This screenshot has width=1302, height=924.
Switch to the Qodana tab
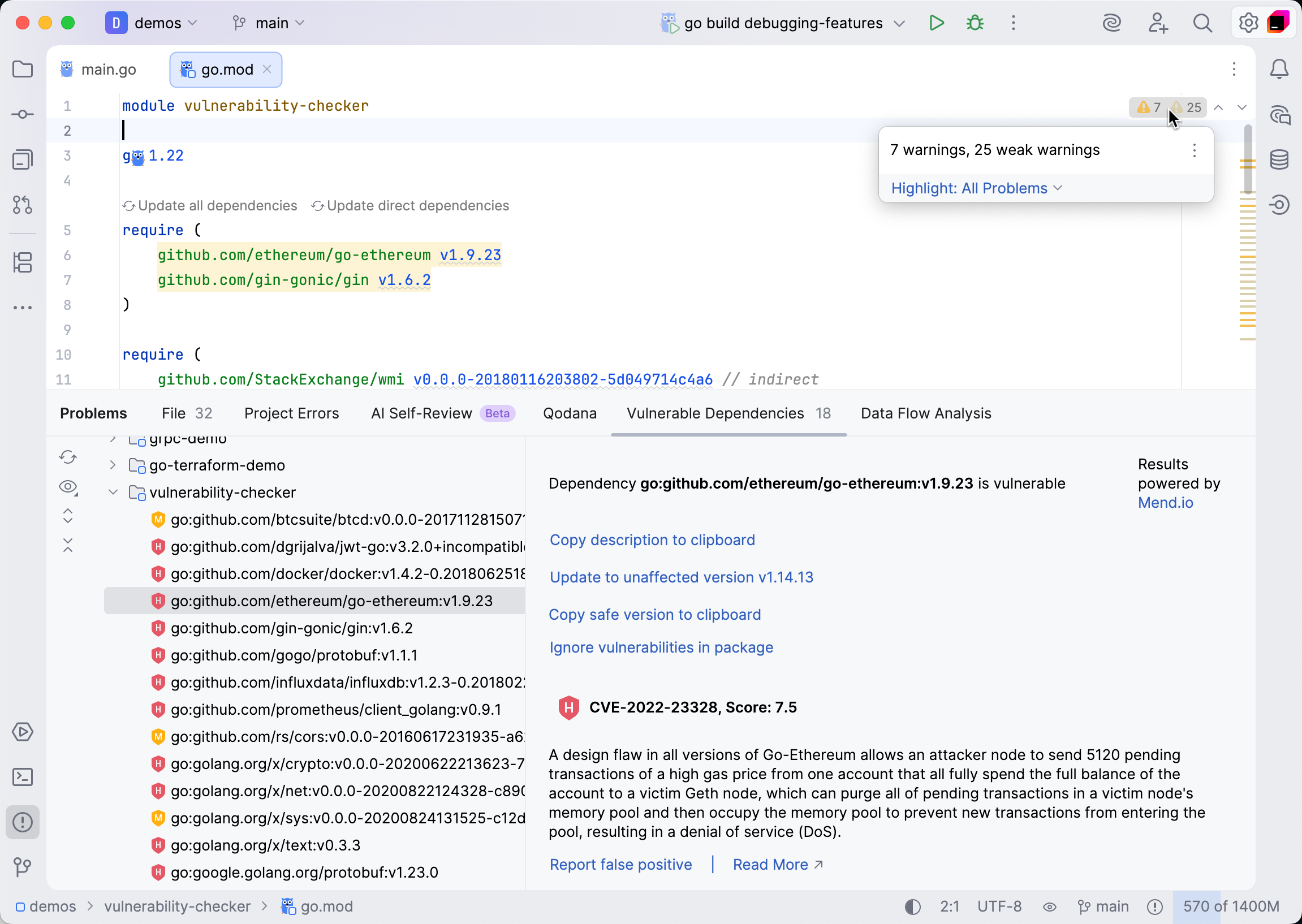point(570,413)
